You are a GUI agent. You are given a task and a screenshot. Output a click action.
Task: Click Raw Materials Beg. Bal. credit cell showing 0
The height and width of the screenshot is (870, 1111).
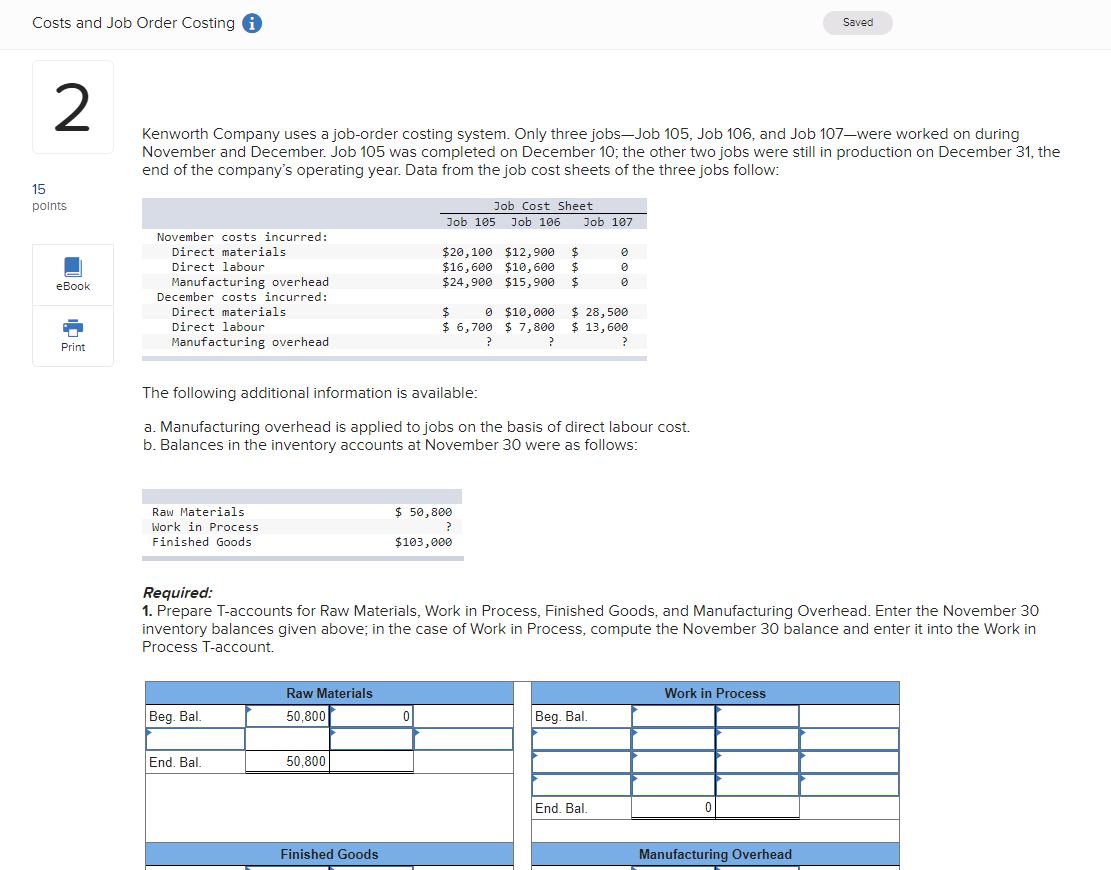(371, 716)
